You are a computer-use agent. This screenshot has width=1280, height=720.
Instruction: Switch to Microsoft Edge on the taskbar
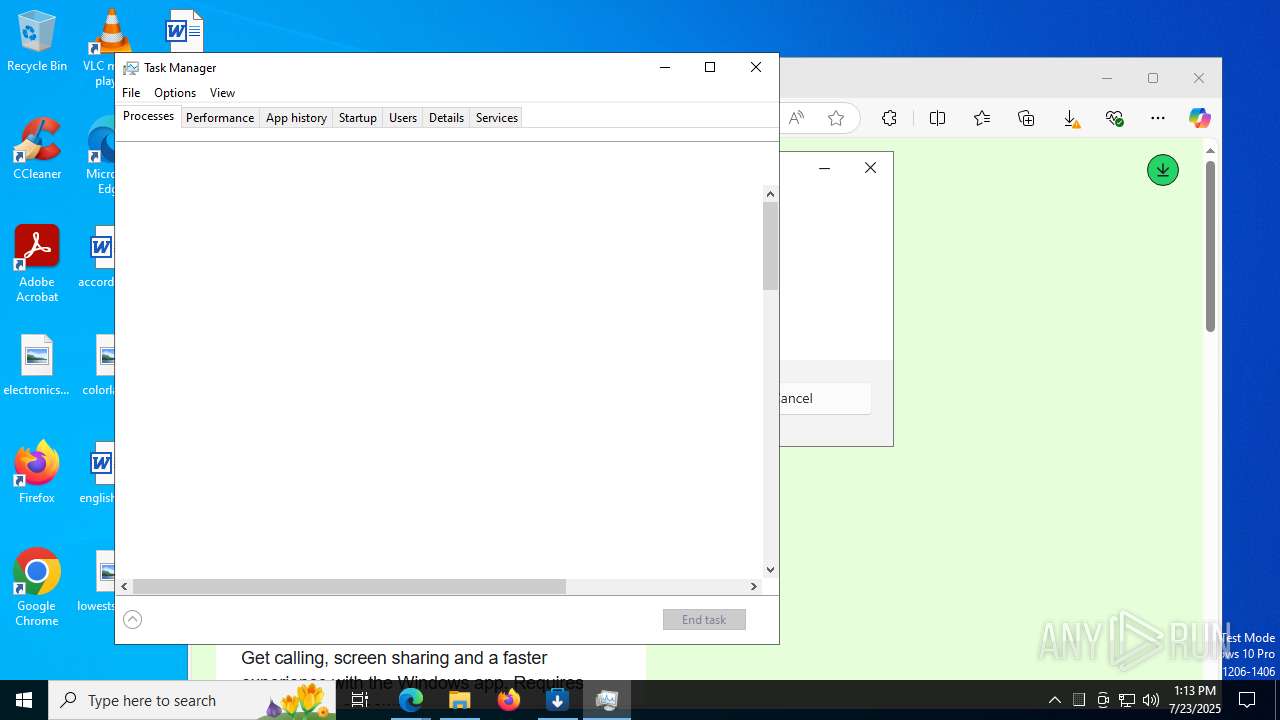[411, 700]
